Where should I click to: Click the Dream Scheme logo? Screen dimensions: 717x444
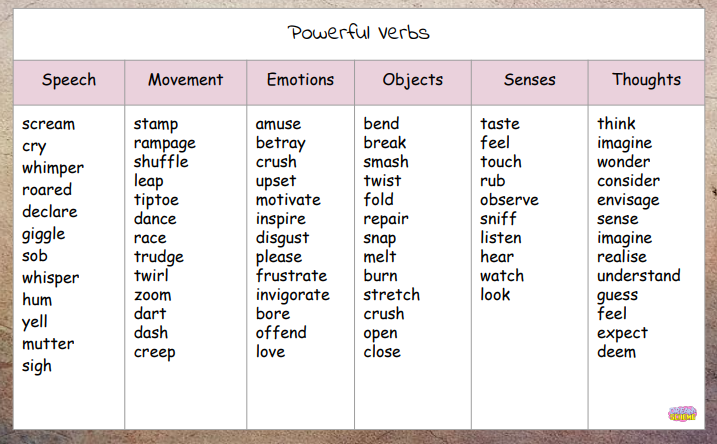point(682,414)
